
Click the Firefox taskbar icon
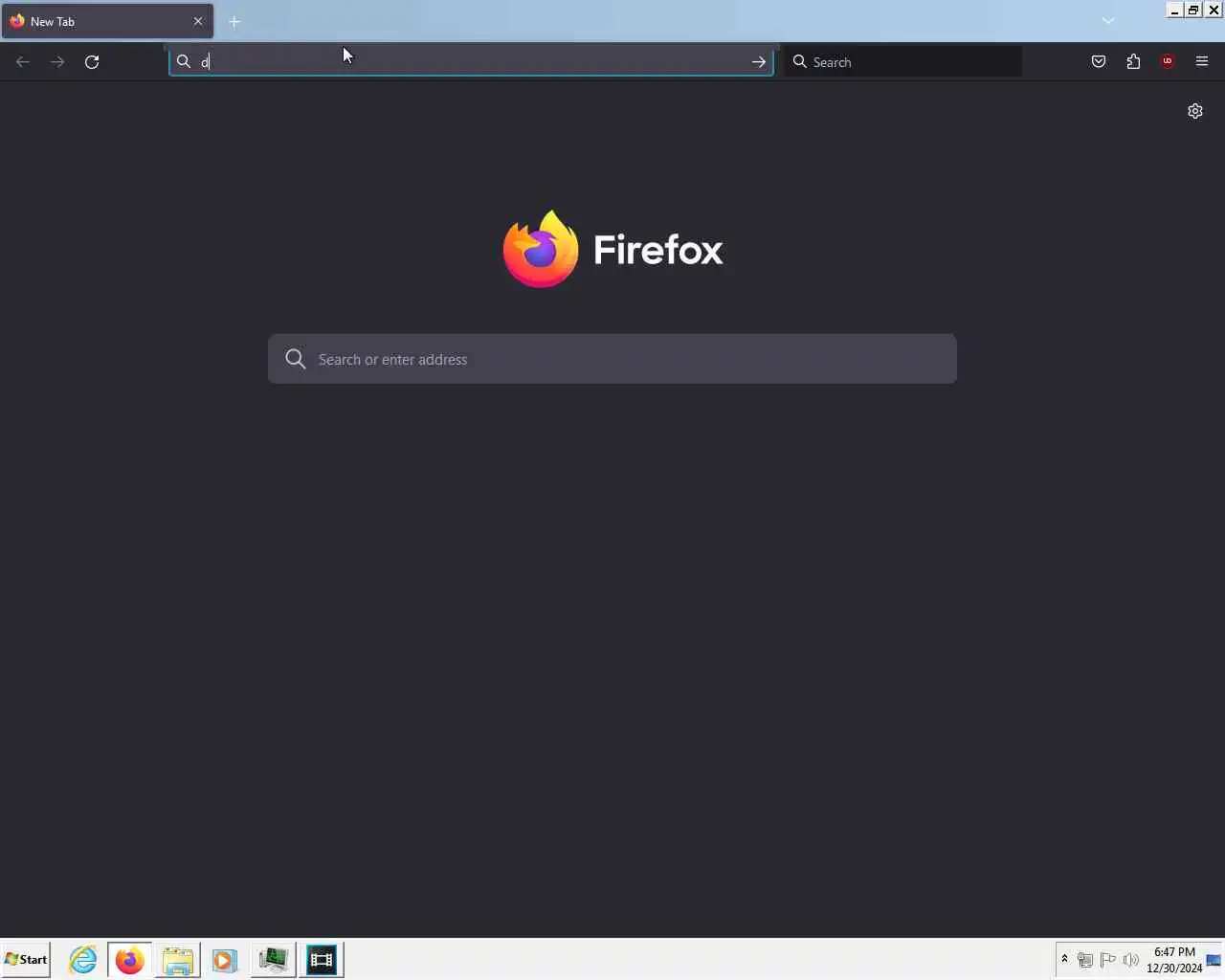(129, 960)
